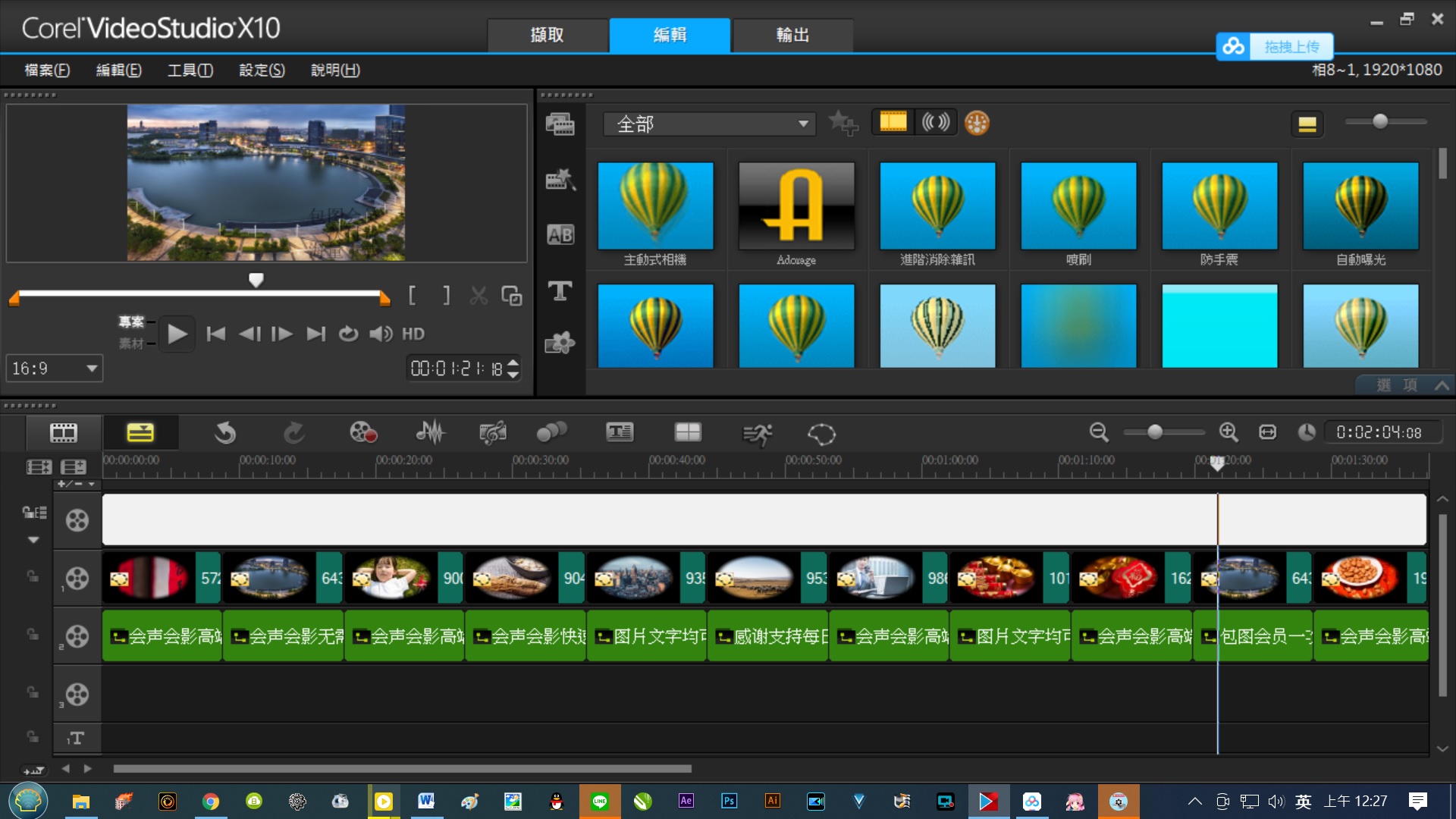This screenshot has width=1456, height=819.
Task: Switch to the 輸出 share tab
Action: (792, 35)
